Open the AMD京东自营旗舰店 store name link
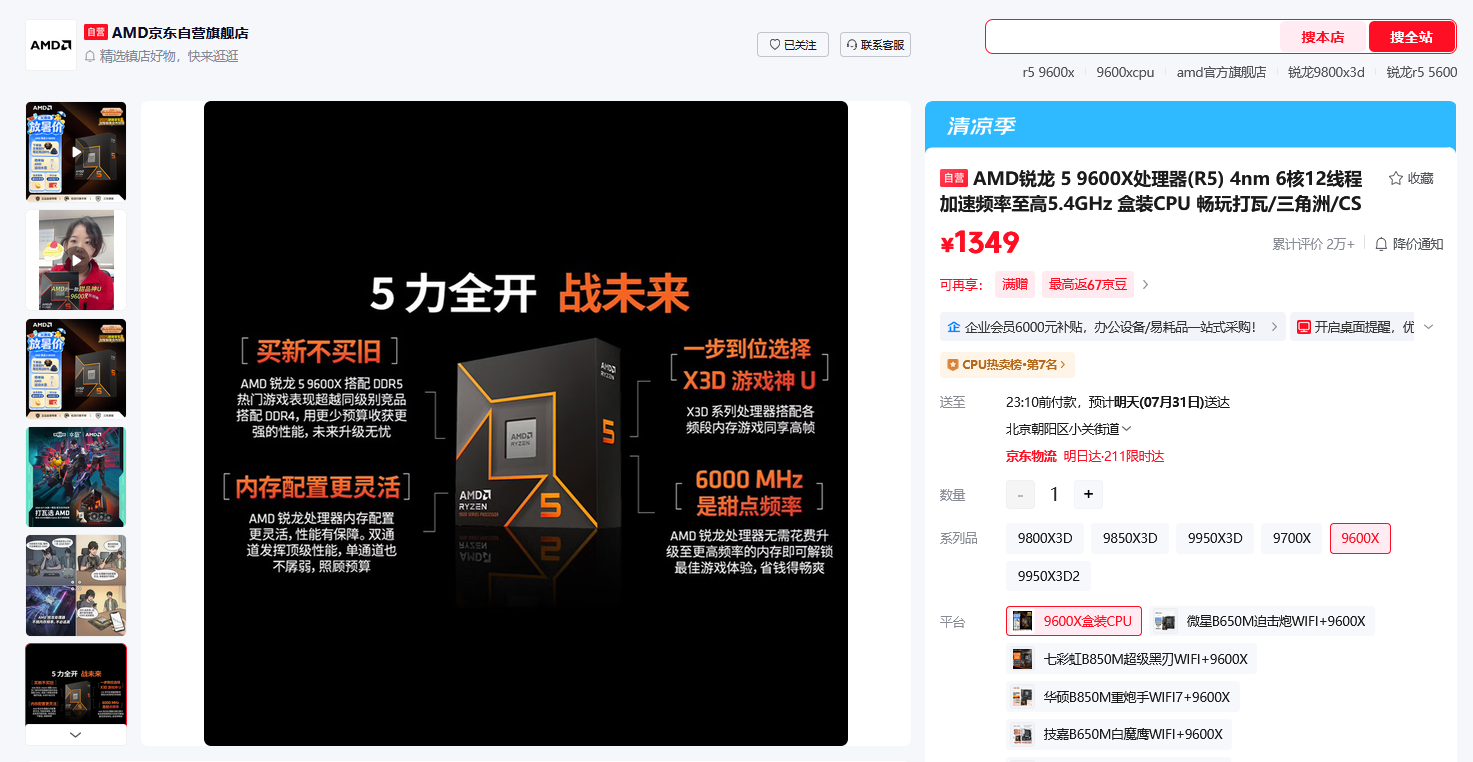The image size is (1473, 762). (x=180, y=33)
